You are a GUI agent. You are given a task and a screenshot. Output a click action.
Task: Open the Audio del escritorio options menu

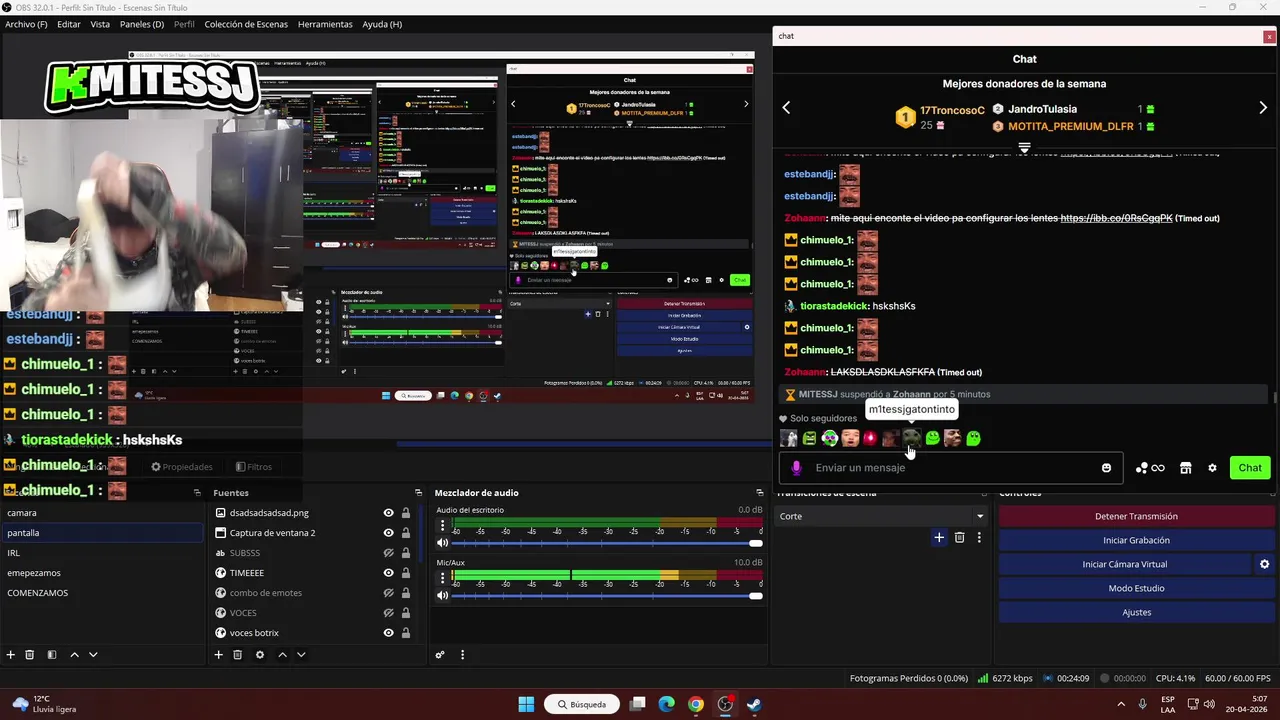pos(442,525)
